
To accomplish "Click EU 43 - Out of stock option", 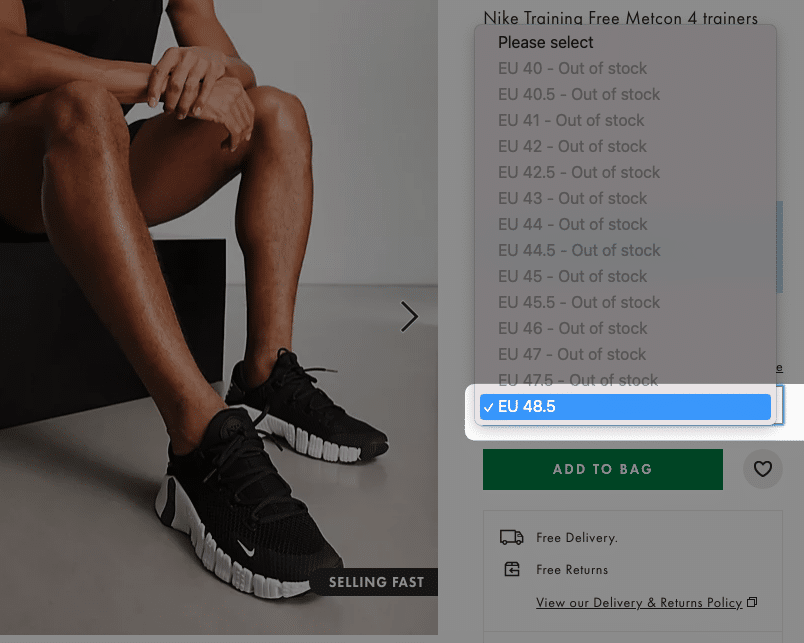I will click(x=625, y=198).
